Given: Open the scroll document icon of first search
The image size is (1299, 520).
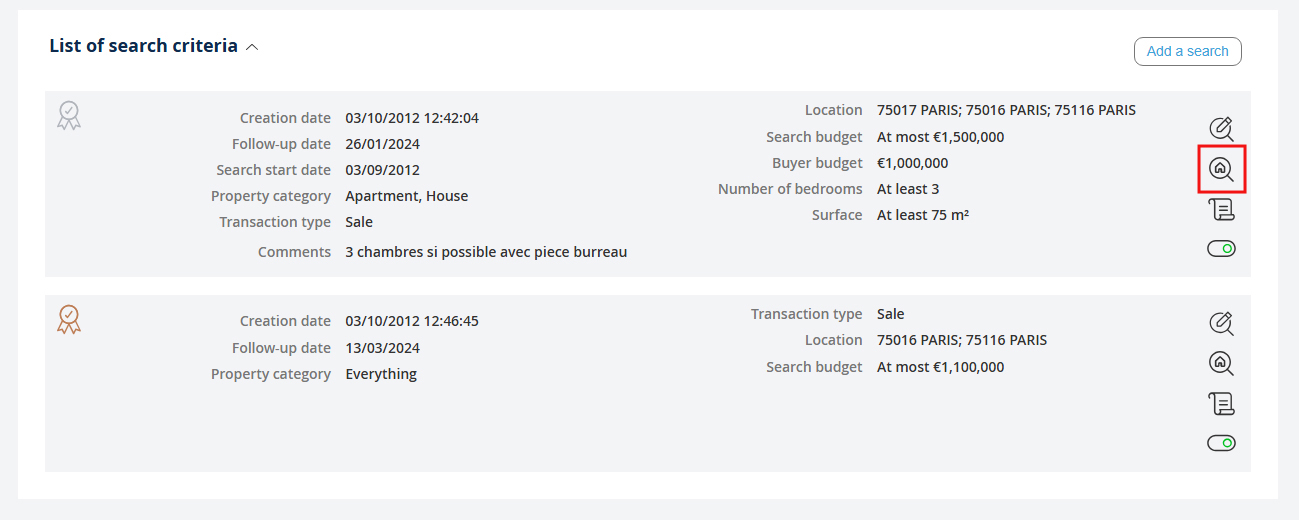Looking at the screenshot, I should click(x=1221, y=209).
